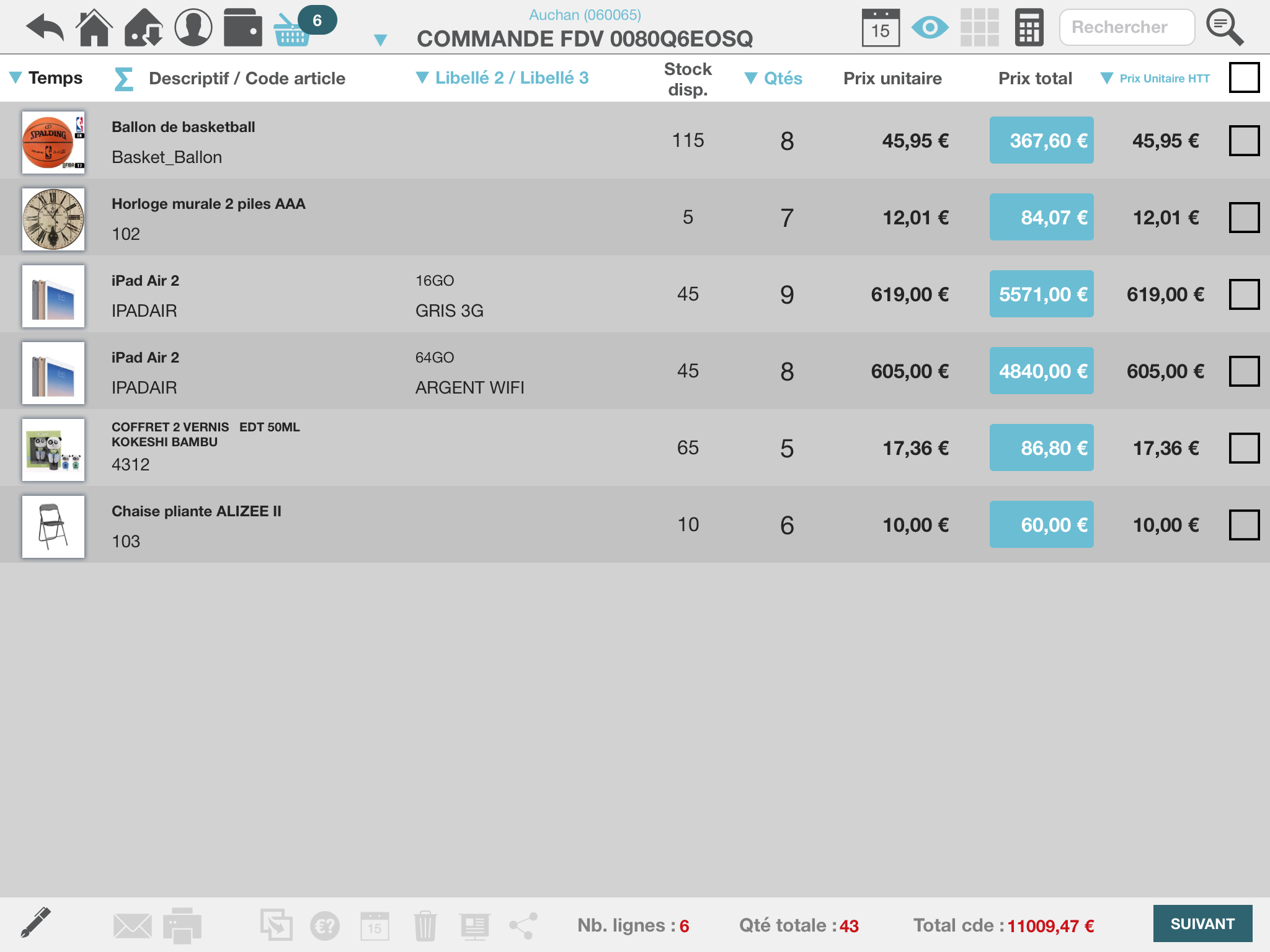
Task: Click the Stock disp. column header
Action: [x=688, y=79]
